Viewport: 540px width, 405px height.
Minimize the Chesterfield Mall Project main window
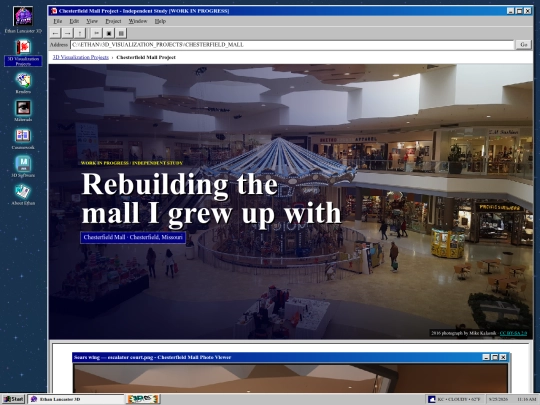pos(510,11)
